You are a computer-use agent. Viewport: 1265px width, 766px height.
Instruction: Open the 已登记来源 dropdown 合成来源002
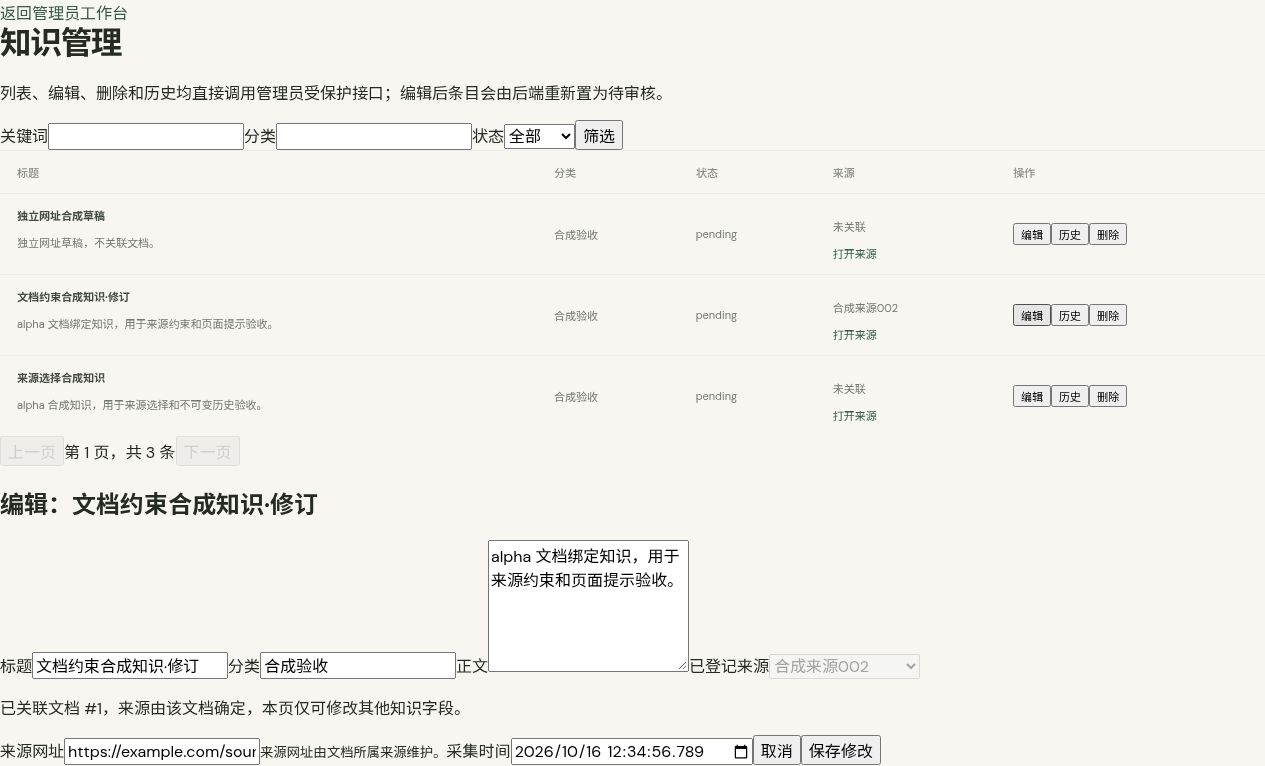click(x=844, y=666)
